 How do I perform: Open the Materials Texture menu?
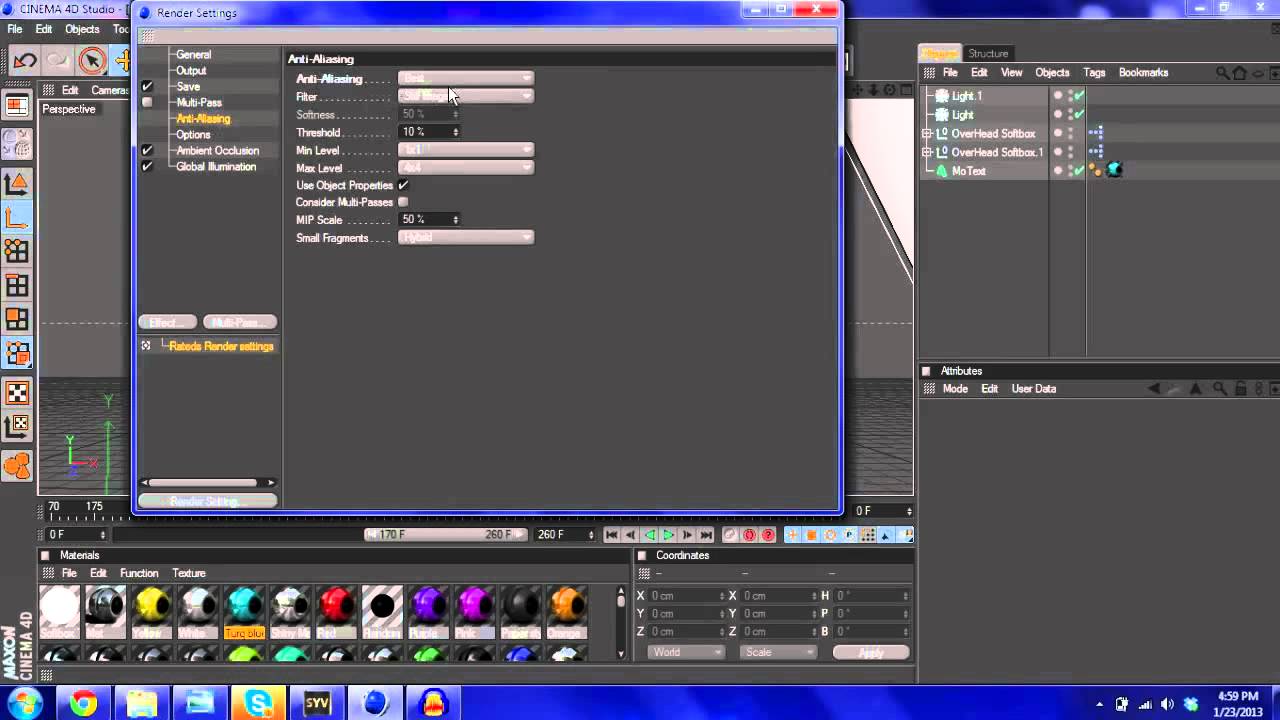pos(188,573)
